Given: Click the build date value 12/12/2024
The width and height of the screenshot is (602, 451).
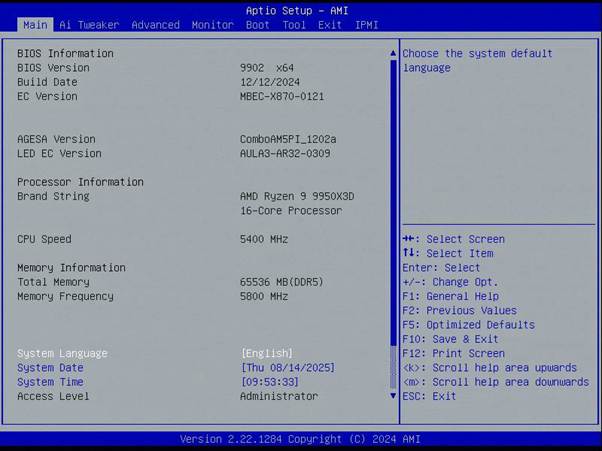Looking at the screenshot, I should pyautogui.click(x=270, y=82).
